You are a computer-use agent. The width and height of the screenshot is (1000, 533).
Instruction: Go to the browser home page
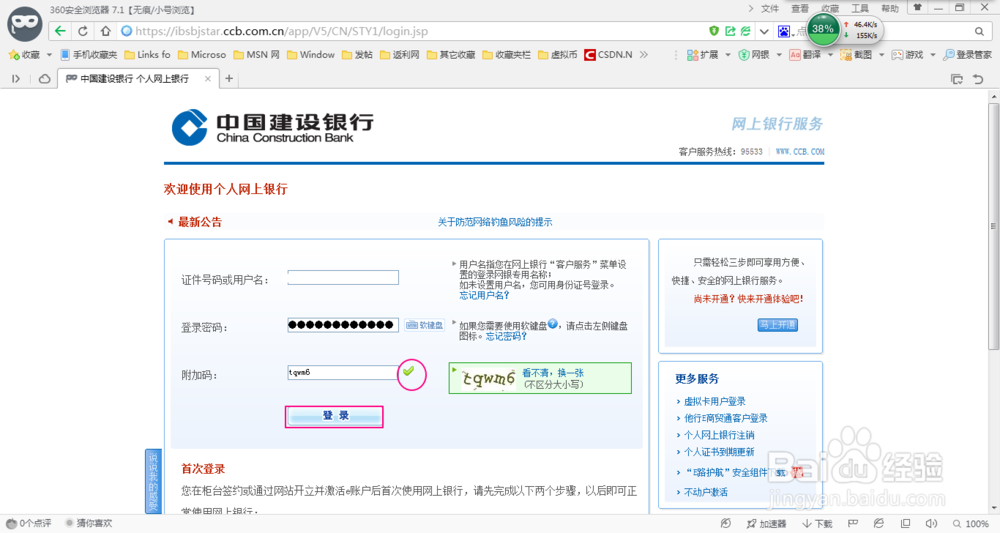[106, 31]
